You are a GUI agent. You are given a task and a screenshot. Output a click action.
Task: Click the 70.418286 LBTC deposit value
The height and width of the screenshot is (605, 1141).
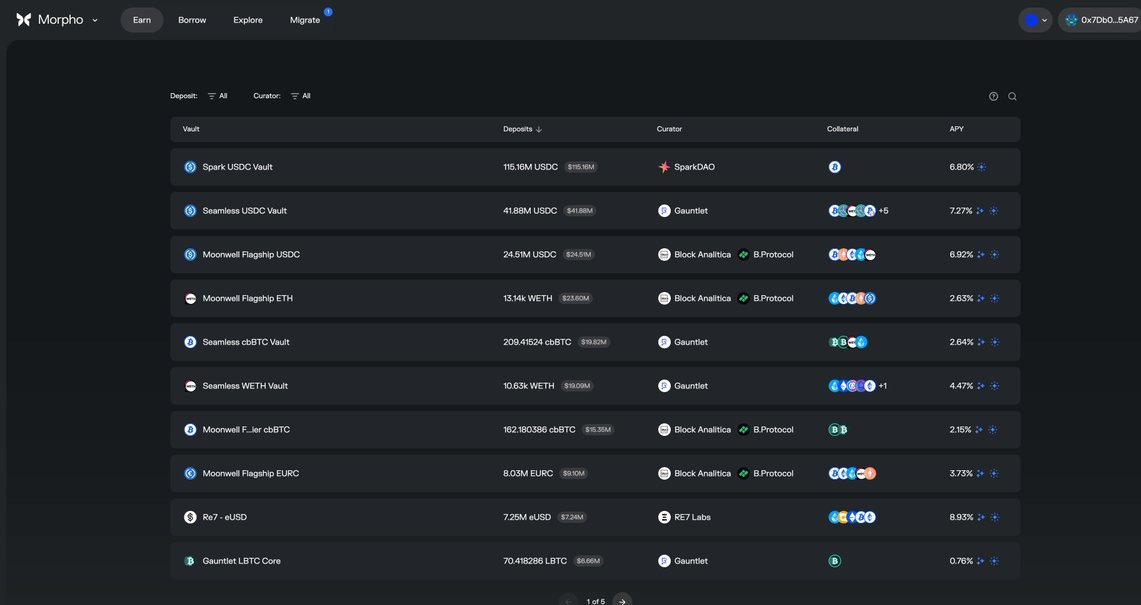tap(535, 560)
